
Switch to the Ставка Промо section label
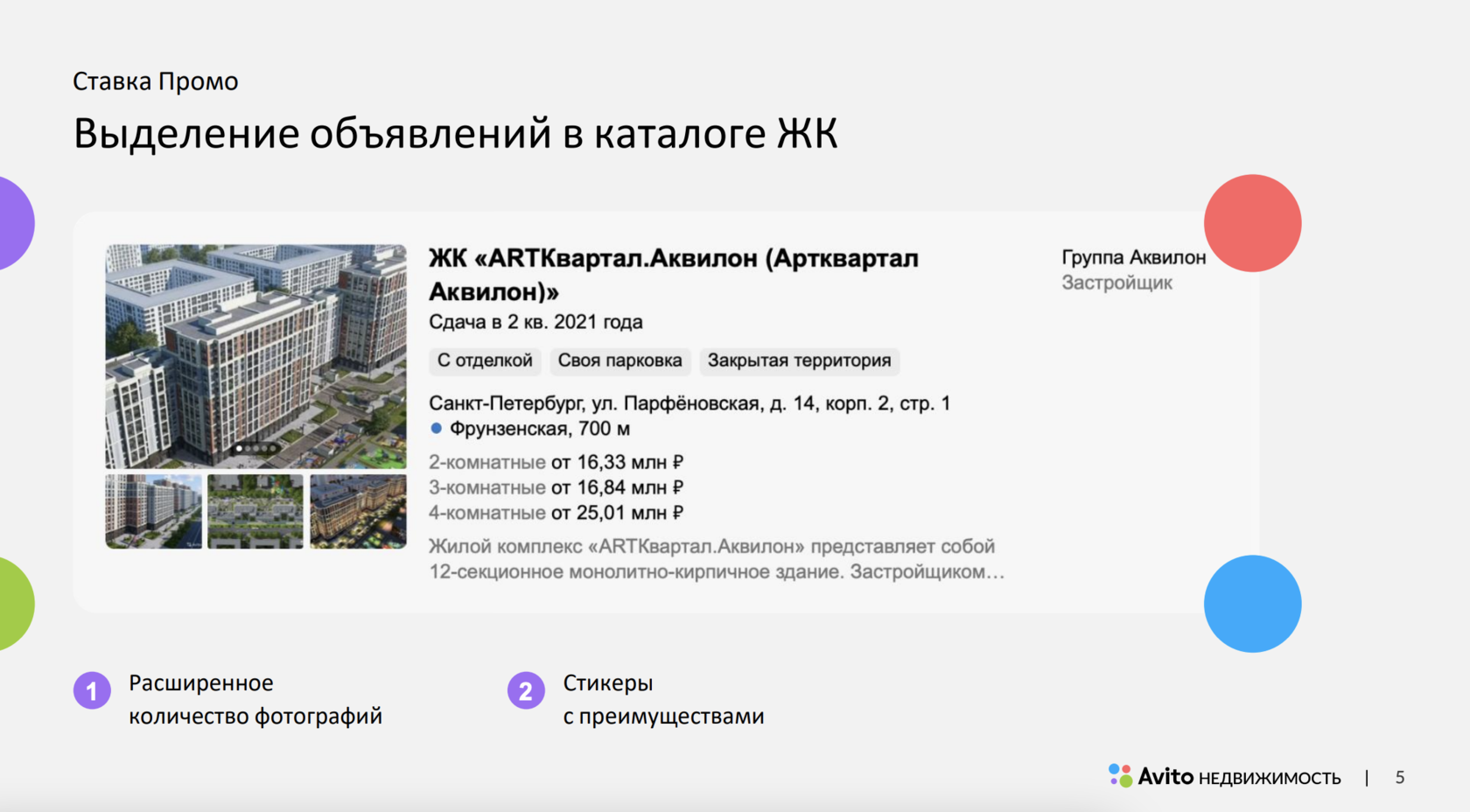pos(155,80)
